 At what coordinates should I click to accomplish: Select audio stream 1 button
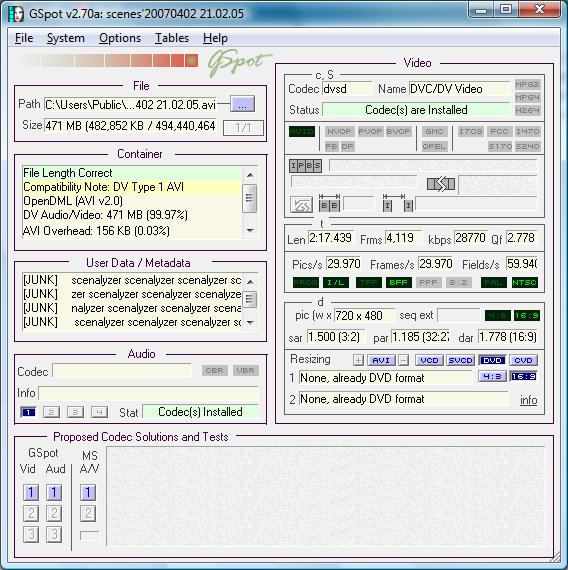[28, 412]
